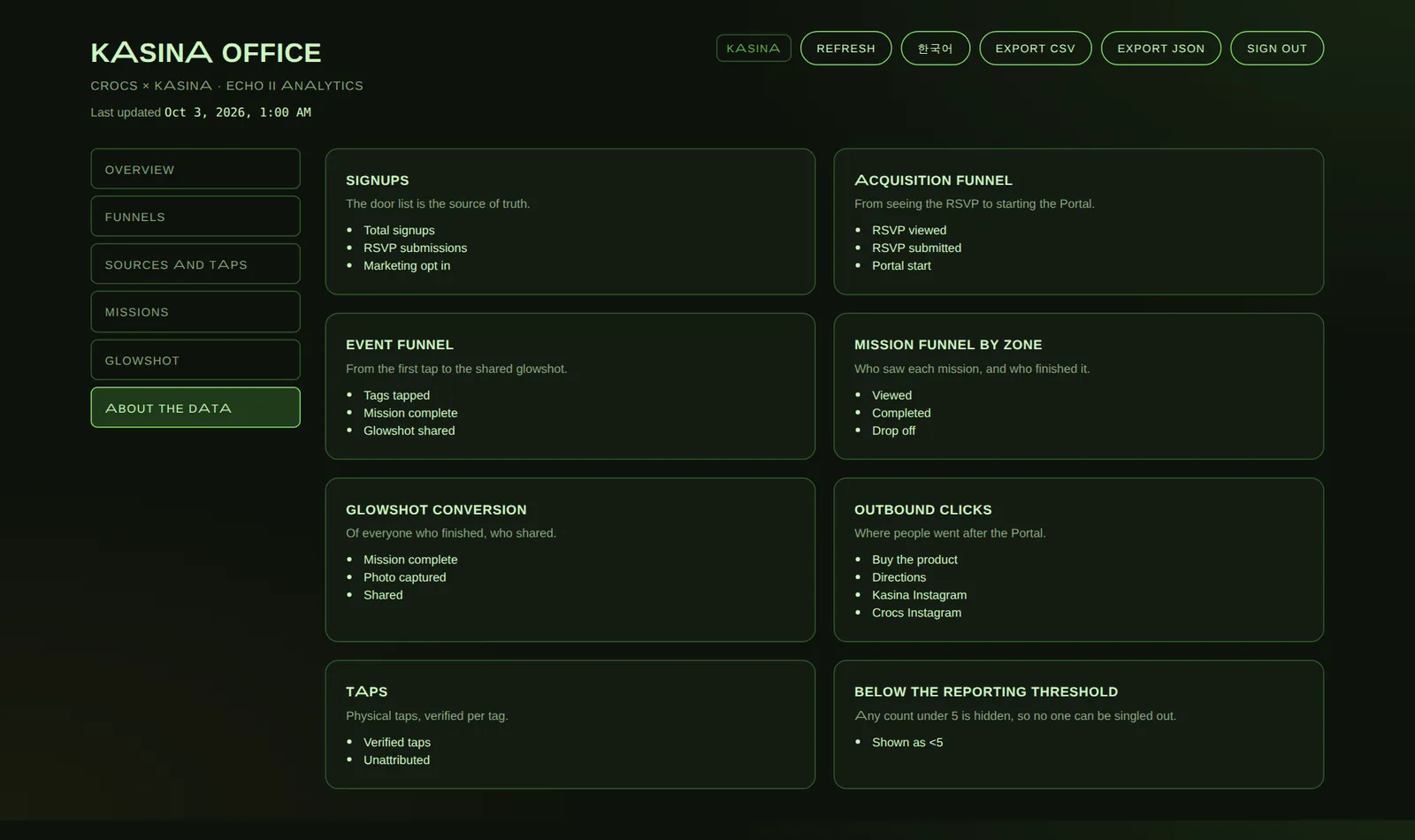Open the Glowshot section

click(195, 361)
